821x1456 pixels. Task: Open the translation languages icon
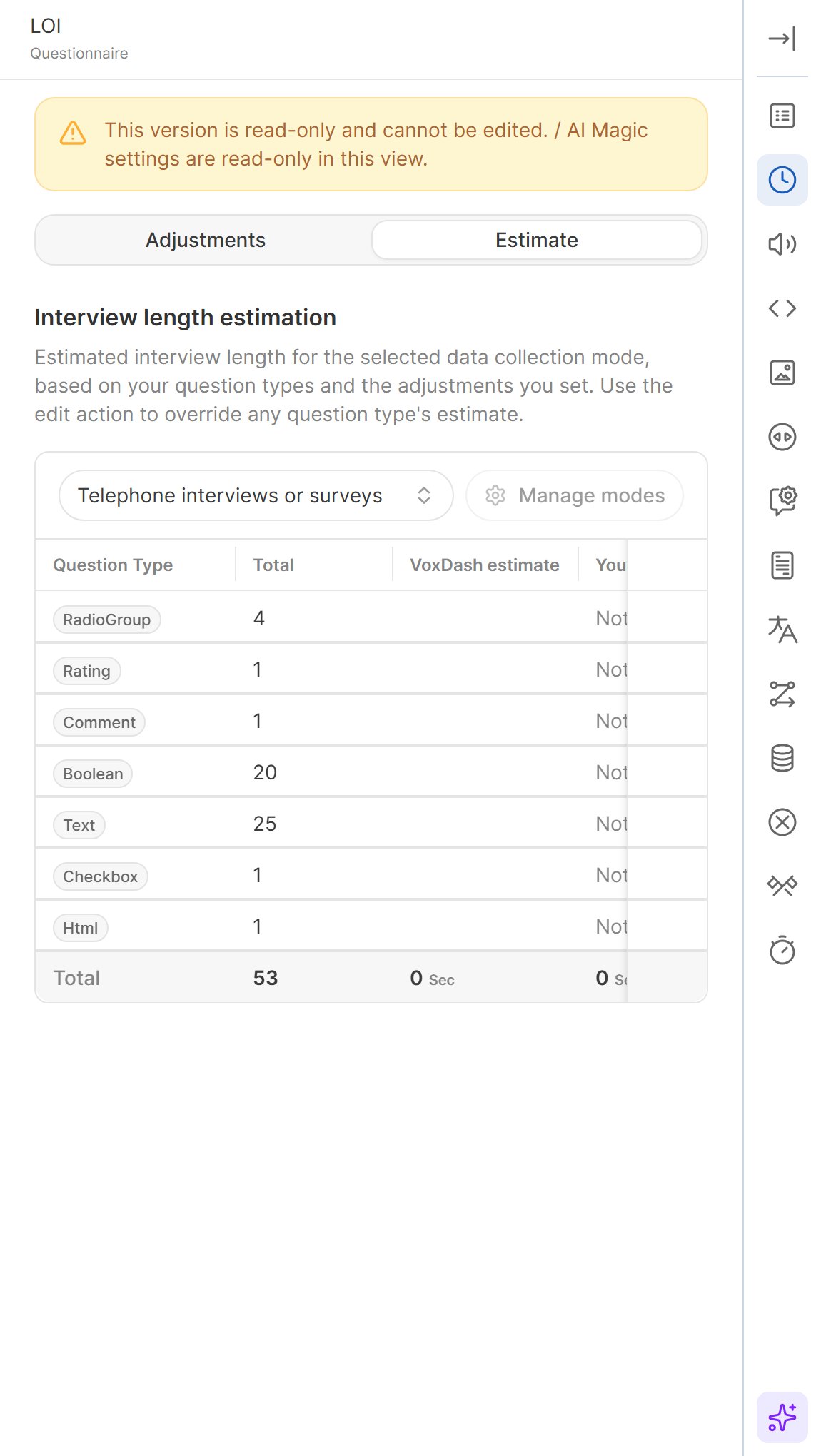pyautogui.click(x=782, y=630)
